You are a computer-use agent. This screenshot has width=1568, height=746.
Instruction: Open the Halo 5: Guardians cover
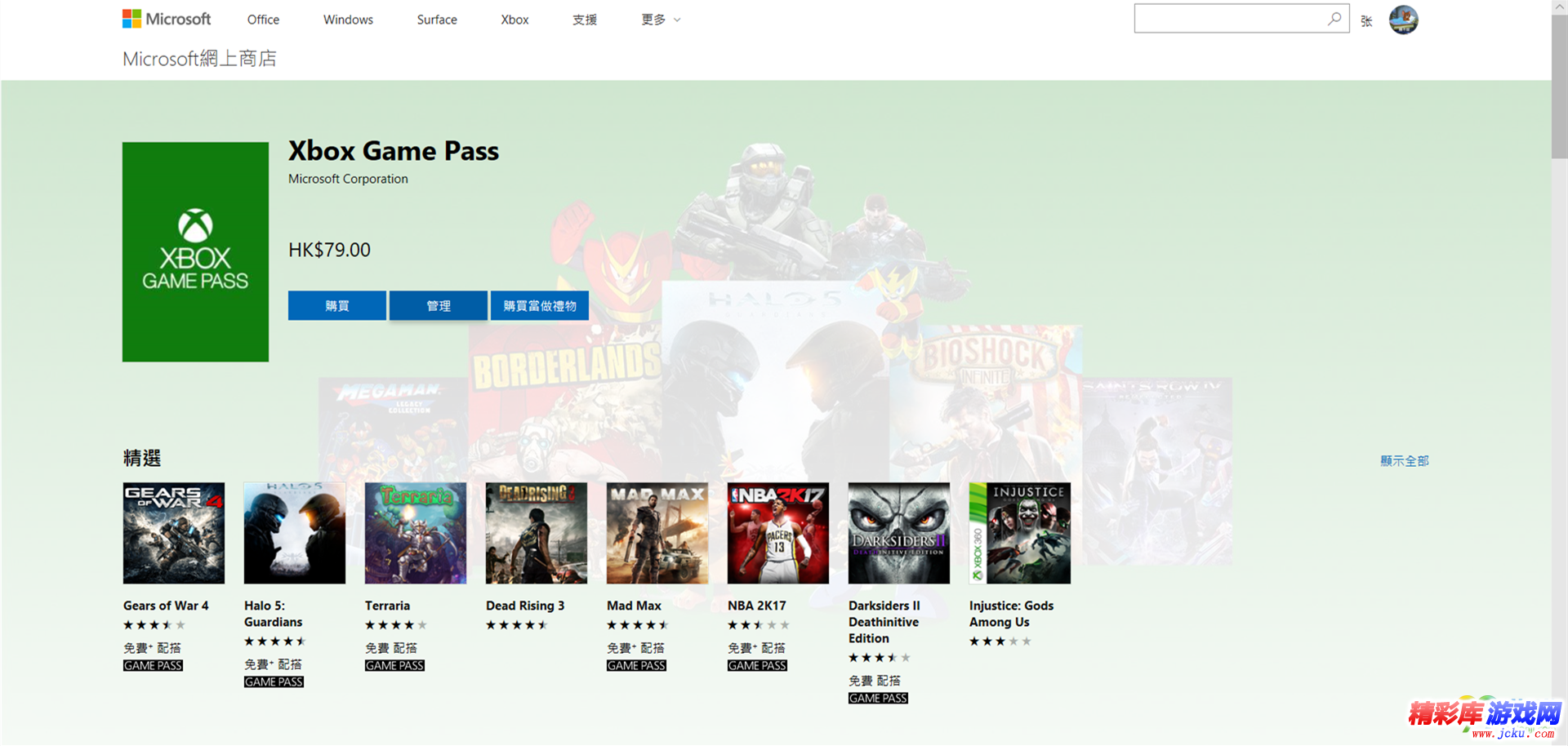click(295, 533)
